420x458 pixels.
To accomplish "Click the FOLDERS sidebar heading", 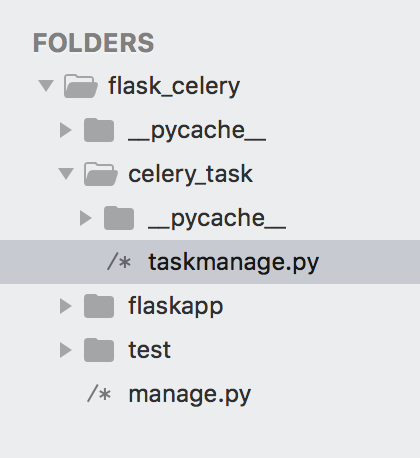I will (x=94, y=43).
